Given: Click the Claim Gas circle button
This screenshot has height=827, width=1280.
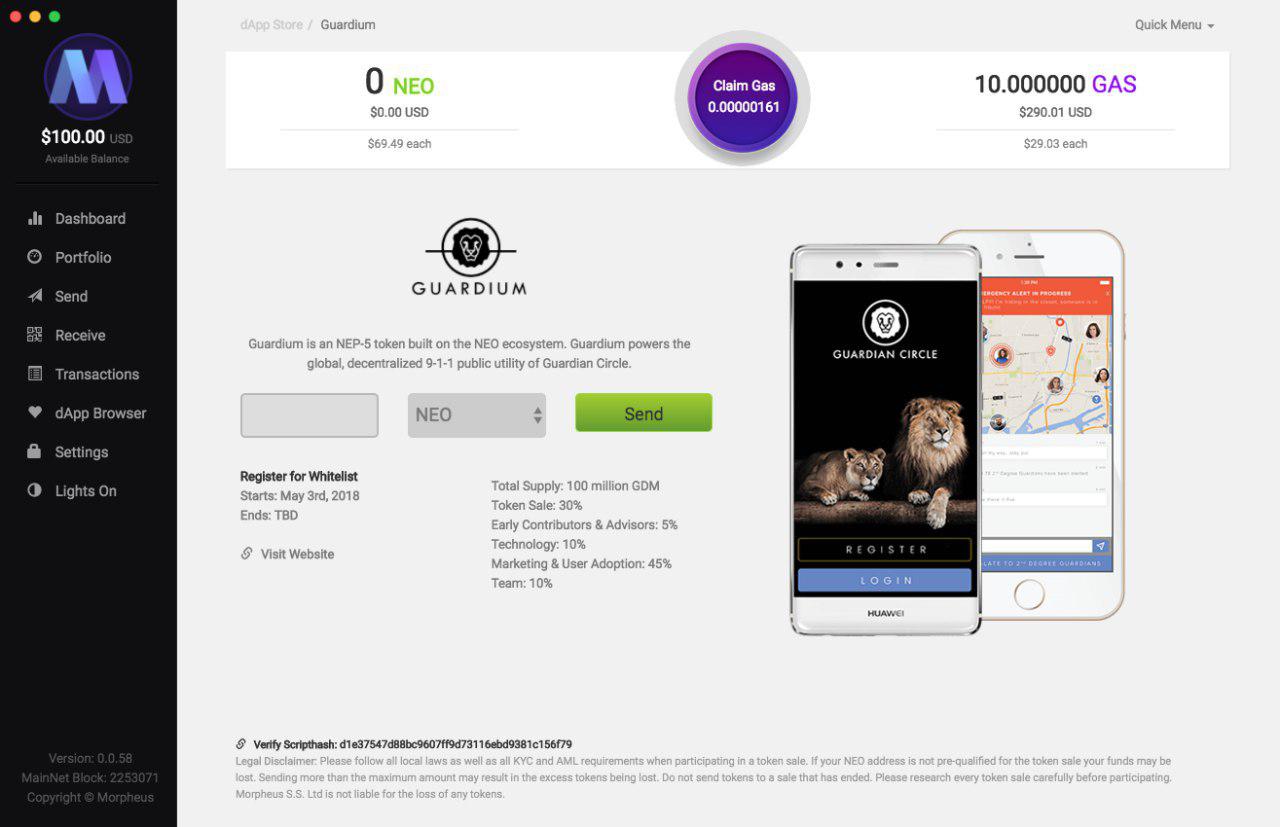Looking at the screenshot, I should coord(743,98).
